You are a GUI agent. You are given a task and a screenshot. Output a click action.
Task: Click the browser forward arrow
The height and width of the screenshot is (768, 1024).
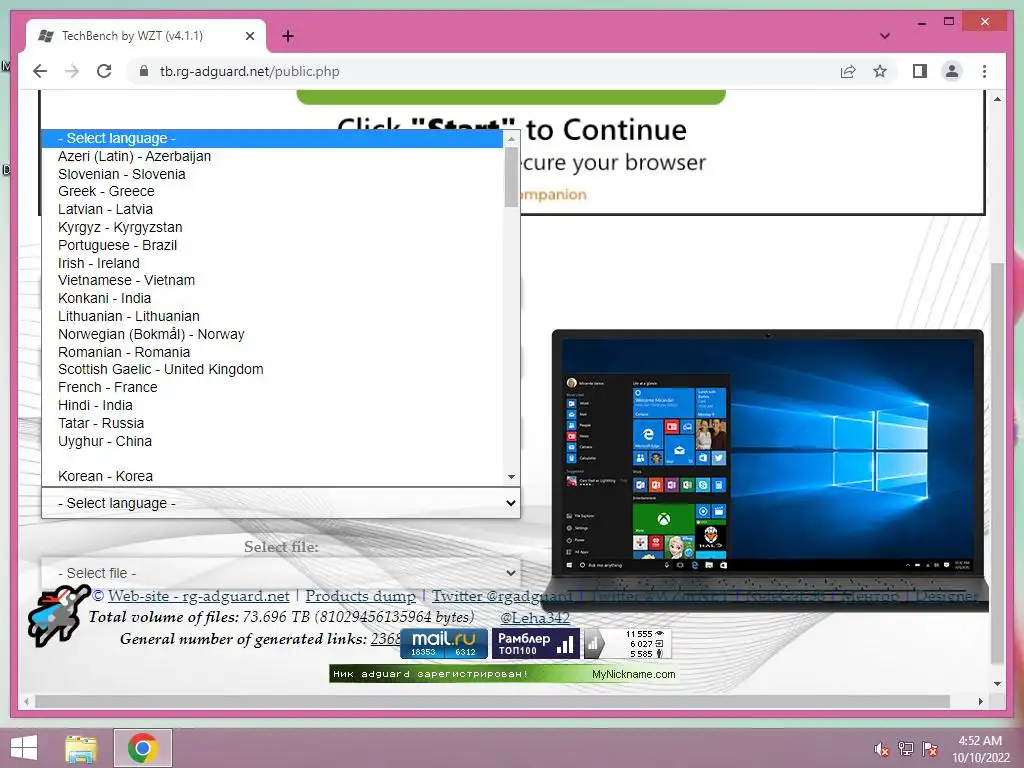(x=72, y=71)
